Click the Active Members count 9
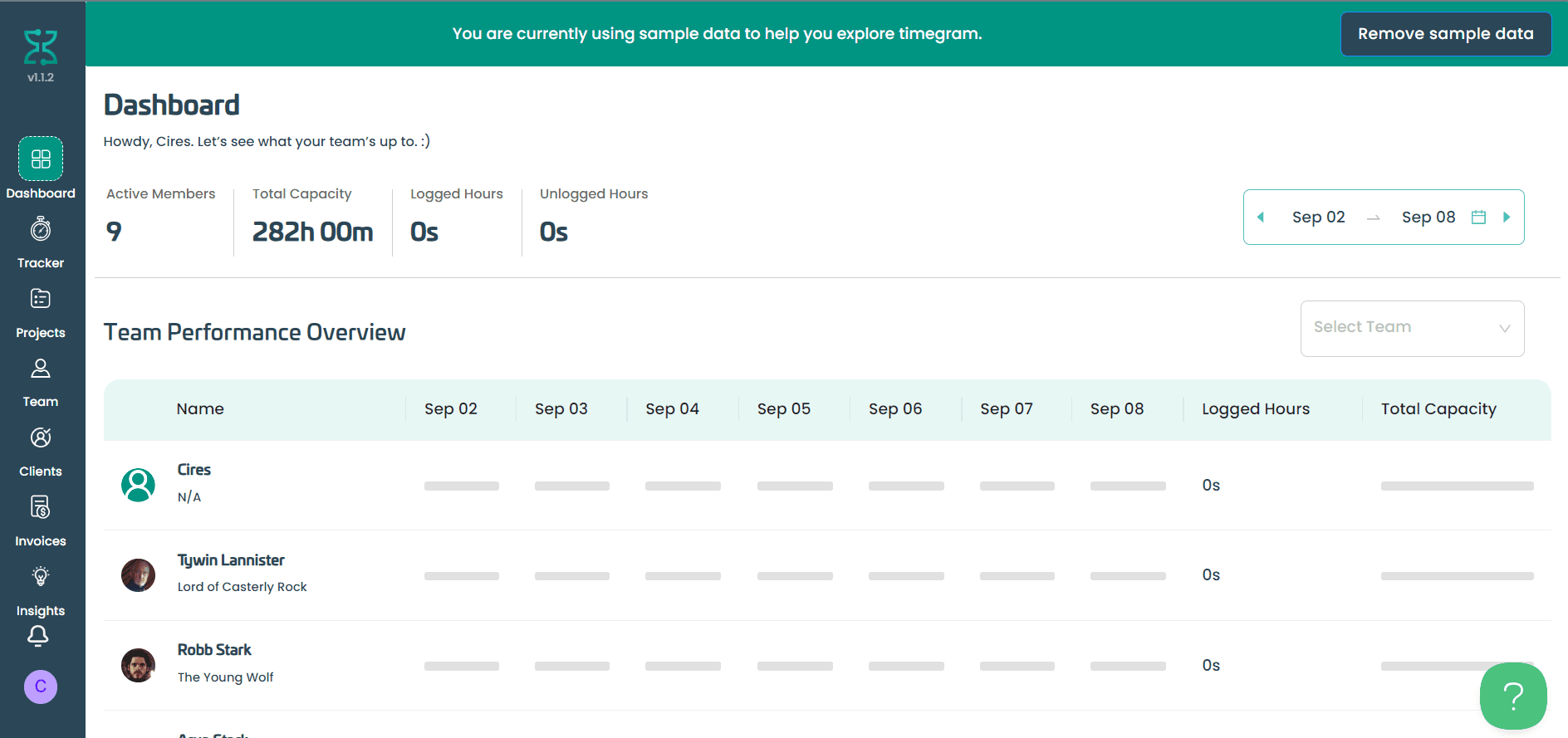 coord(114,232)
